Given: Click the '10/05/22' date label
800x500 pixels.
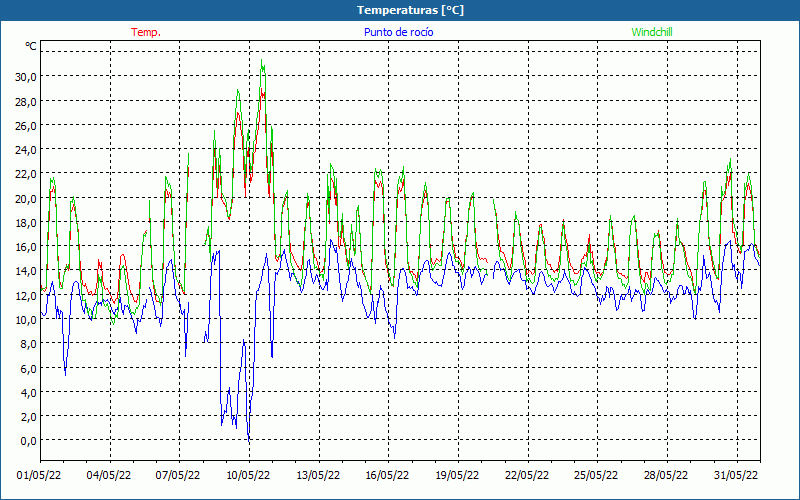Looking at the screenshot, I should [248, 475].
